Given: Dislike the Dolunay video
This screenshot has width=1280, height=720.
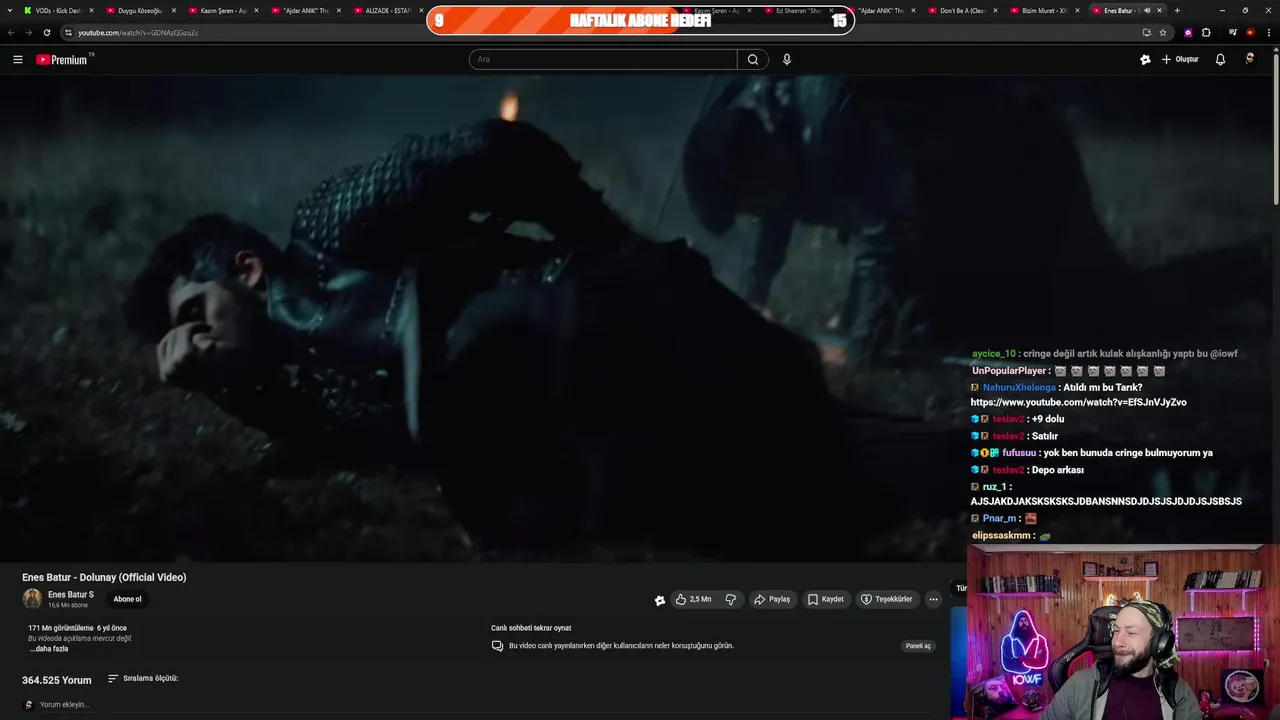Looking at the screenshot, I should [x=731, y=599].
